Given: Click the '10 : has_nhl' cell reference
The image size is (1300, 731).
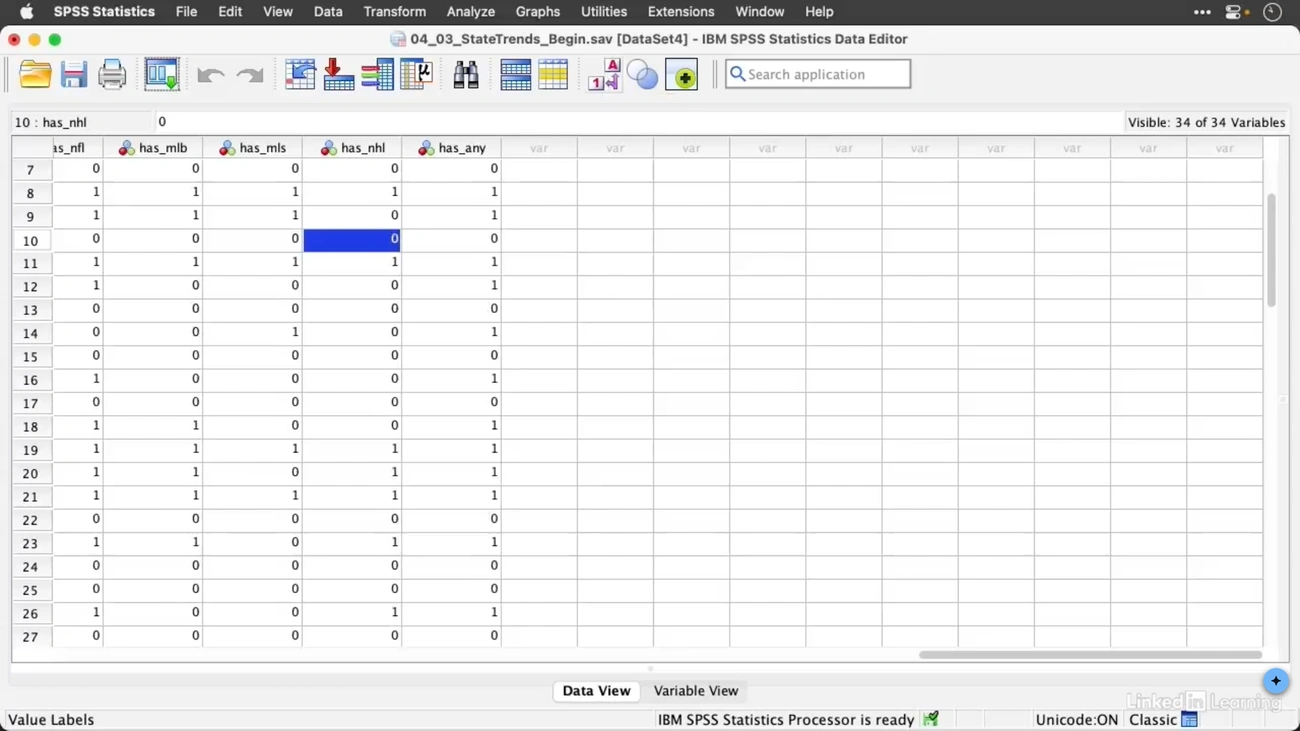Looking at the screenshot, I should click(51, 122).
